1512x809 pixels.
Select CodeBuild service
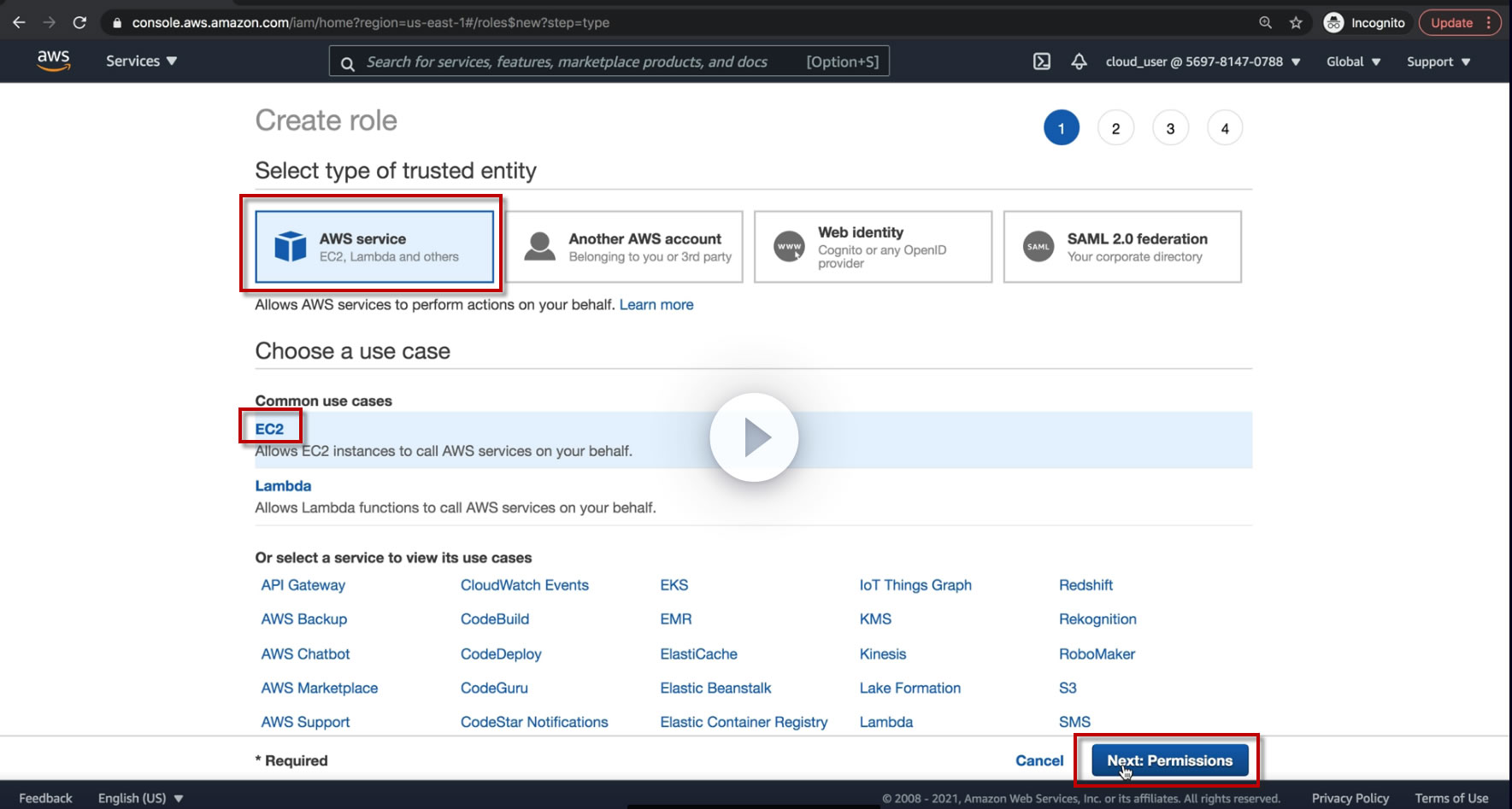click(495, 619)
